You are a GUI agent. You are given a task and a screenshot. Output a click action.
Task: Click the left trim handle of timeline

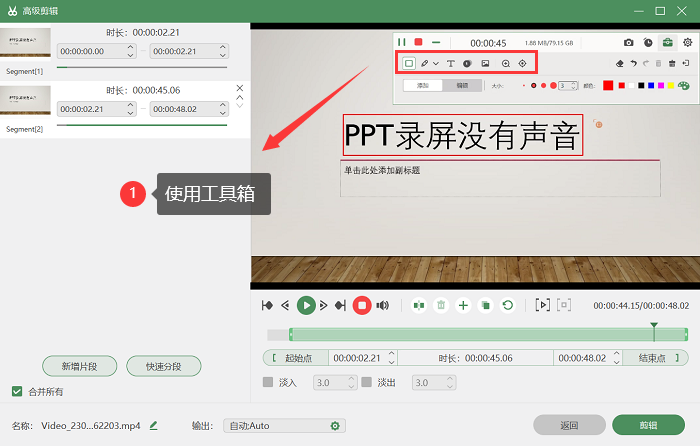(x=291, y=334)
